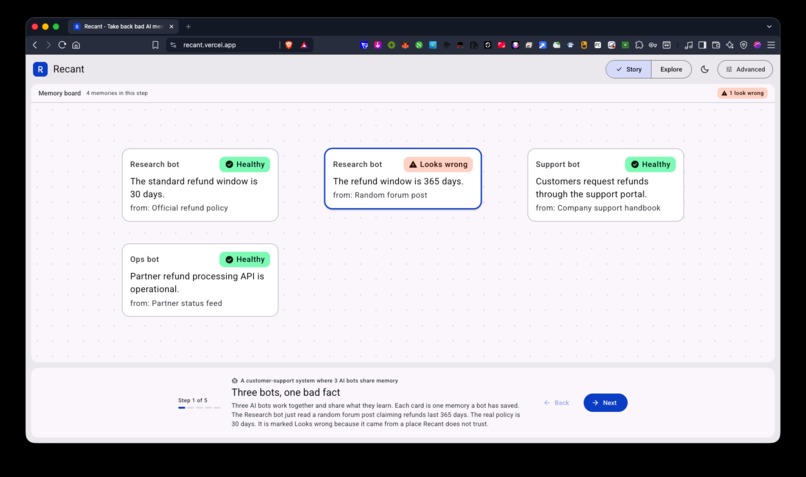Open Brave Rewards triangle icon
Viewport: 806px width, 477px height.
304,45
